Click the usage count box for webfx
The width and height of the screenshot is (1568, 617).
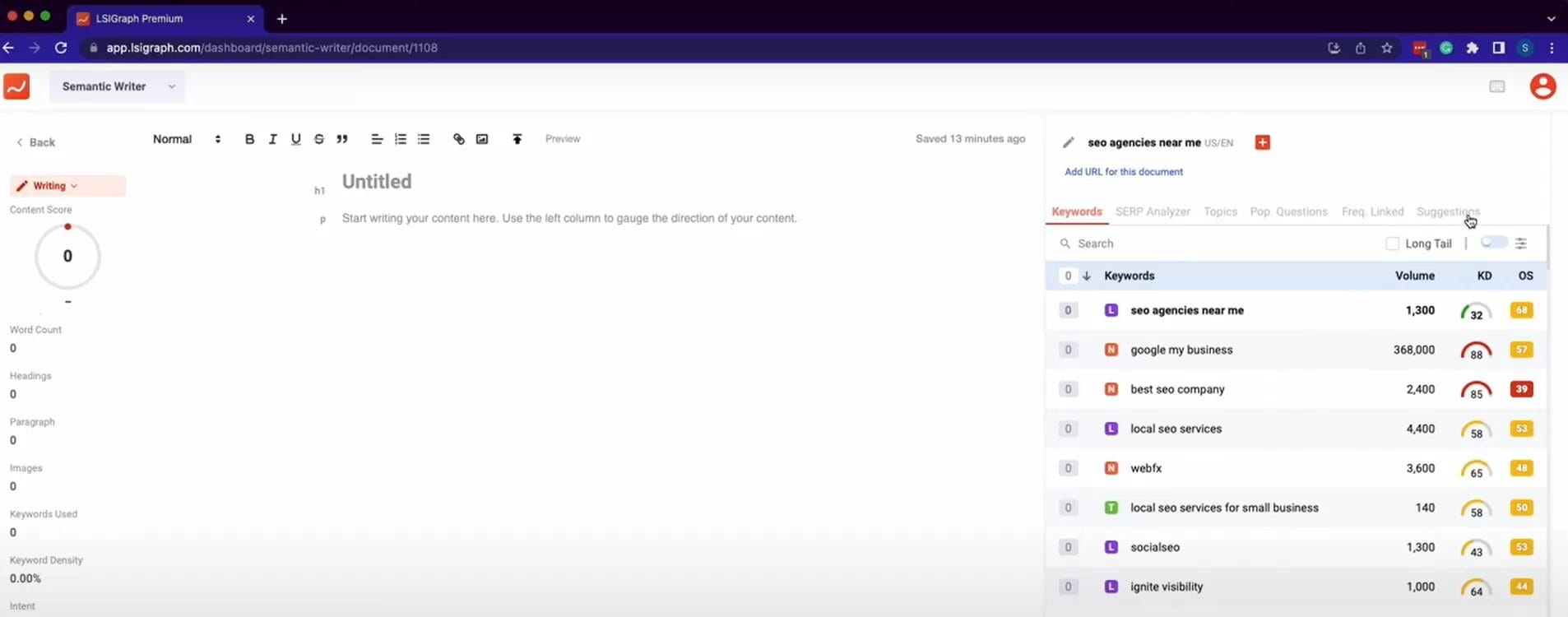(x=1068, y=468)
